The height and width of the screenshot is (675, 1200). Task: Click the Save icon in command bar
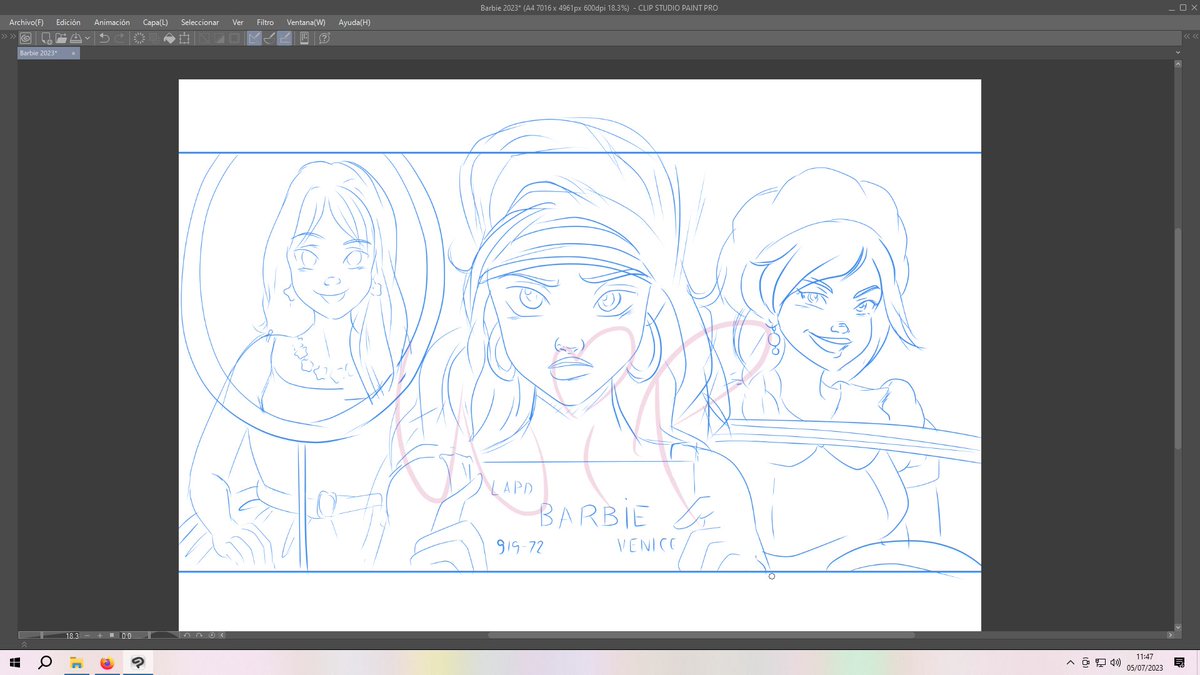(x=75, y=38)
